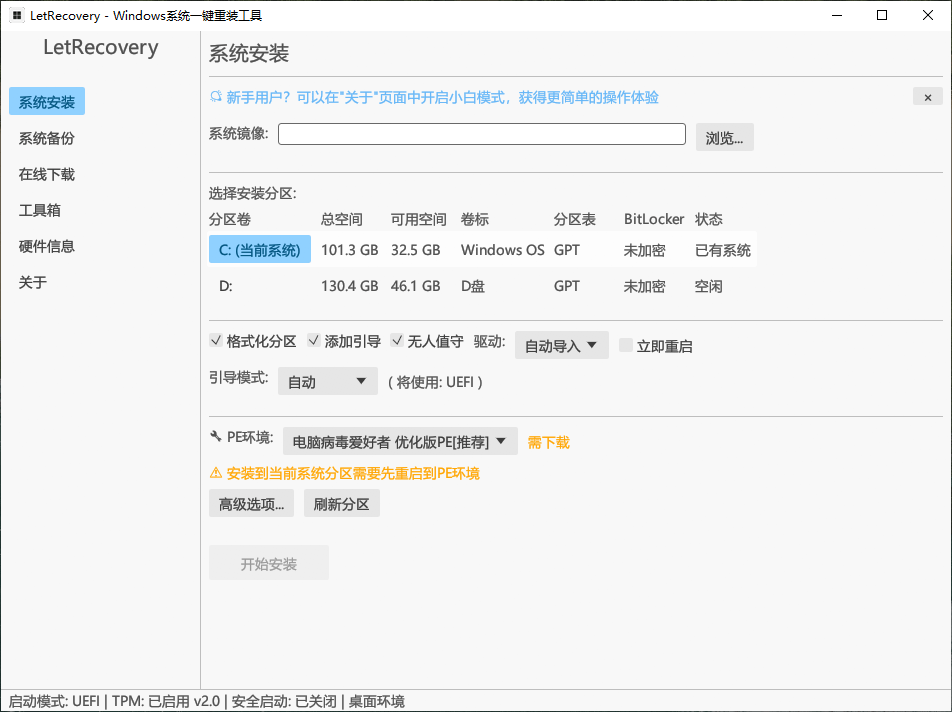Click the 安全启动: 已关闭 status entry
952x712 pixels.
point(284,701)
